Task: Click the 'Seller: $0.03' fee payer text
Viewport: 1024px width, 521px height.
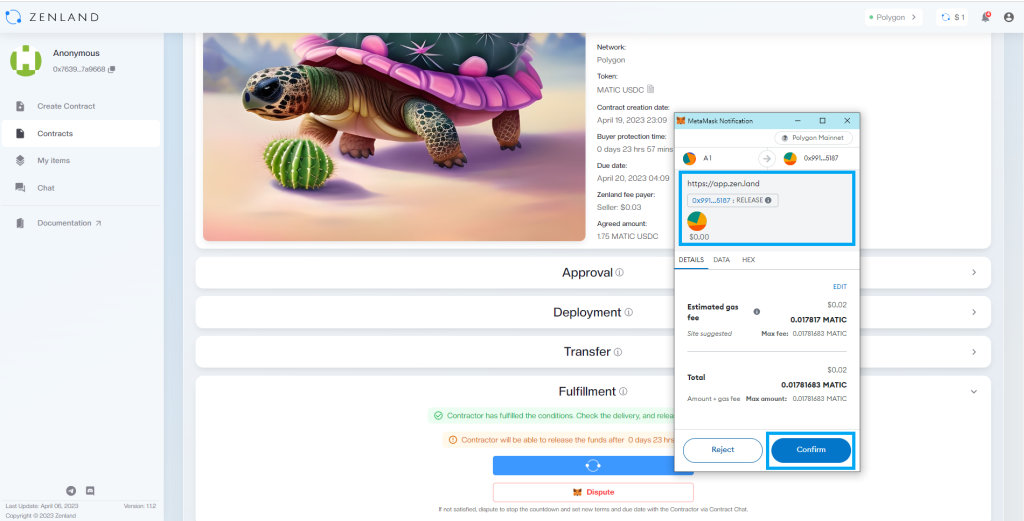Action: click(x=618, y=207)
